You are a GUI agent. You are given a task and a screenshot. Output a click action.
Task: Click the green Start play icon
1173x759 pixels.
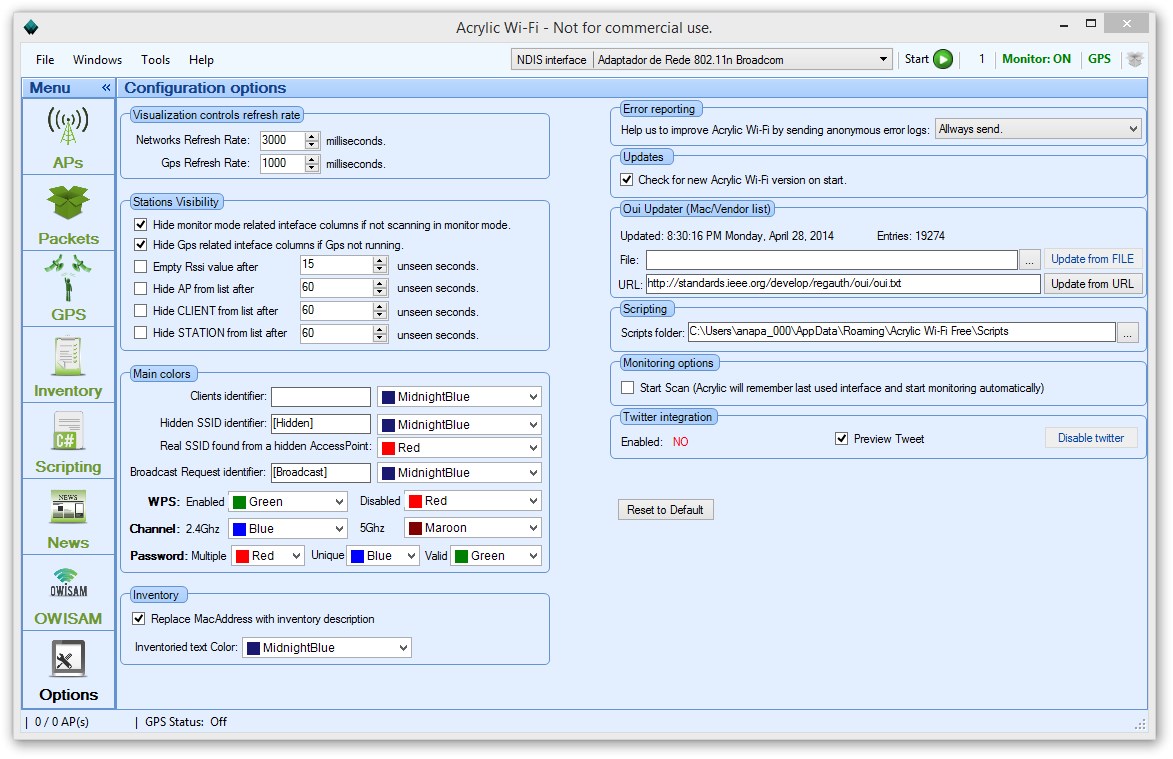[943, 59]
